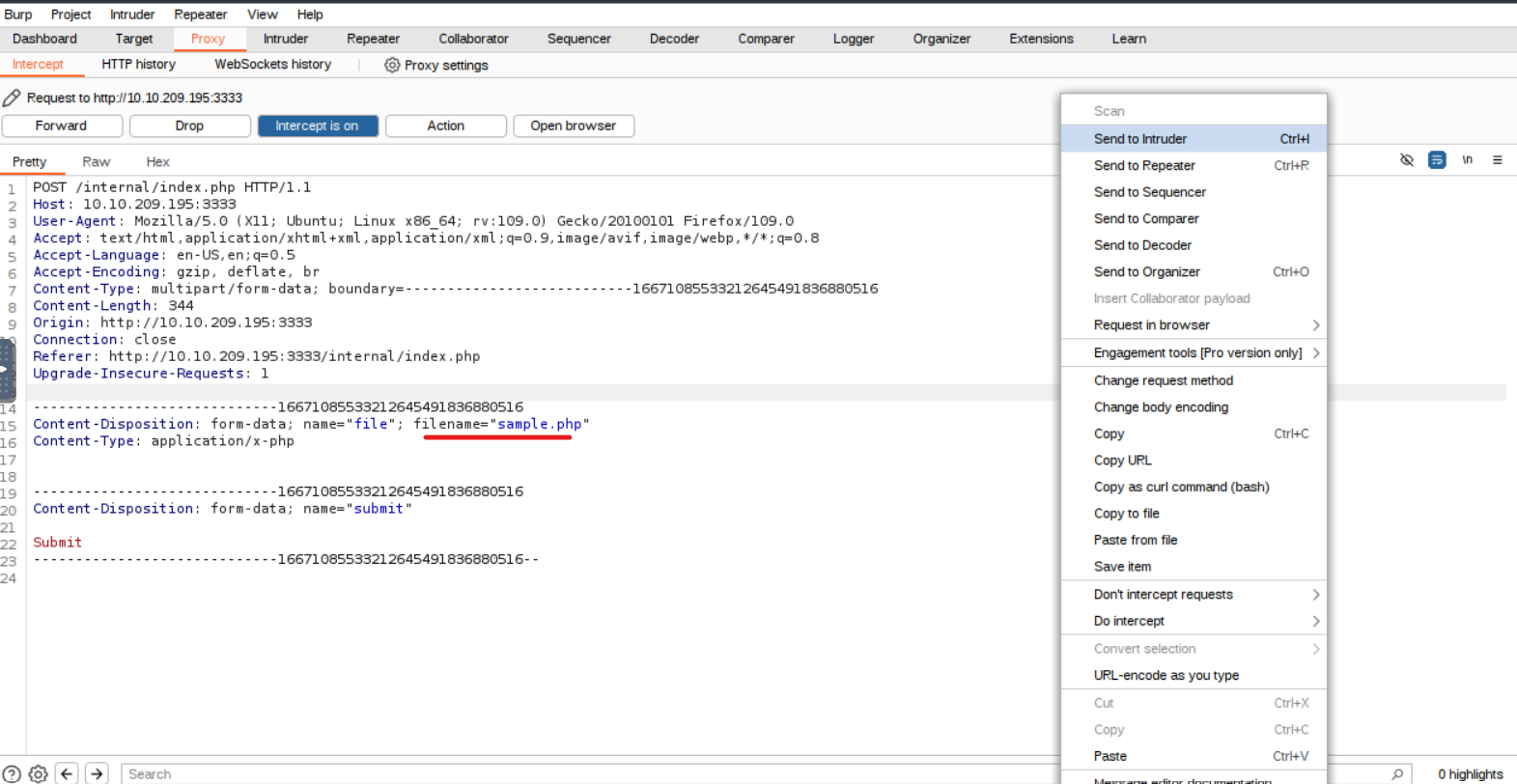Toggle the Intercept is on button

tap(317, 126)
